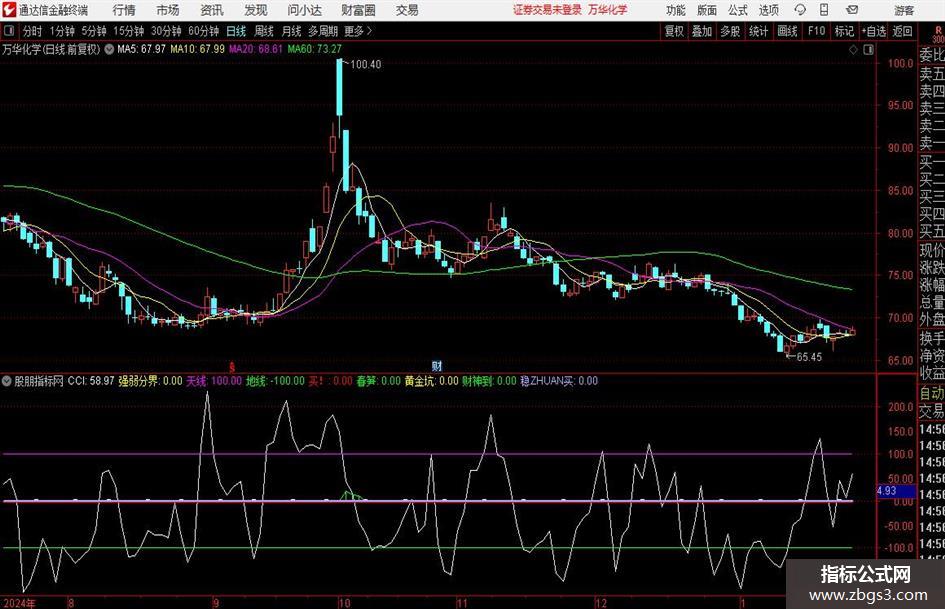945x609 pixels.
Task: Open the mobile phone icon
Action: [824, 10]
